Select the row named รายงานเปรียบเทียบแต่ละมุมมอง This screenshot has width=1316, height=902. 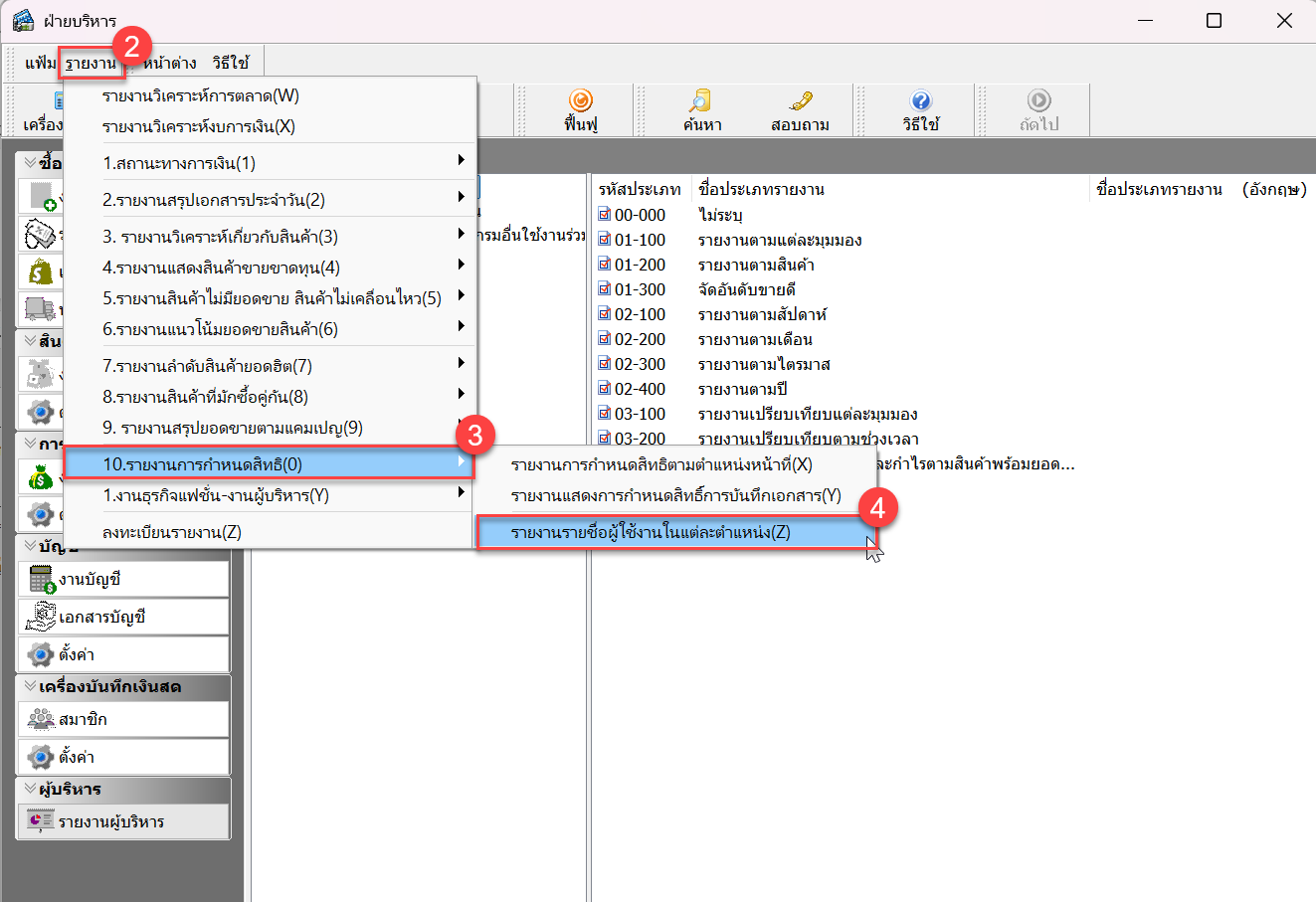tap(808, 414)
